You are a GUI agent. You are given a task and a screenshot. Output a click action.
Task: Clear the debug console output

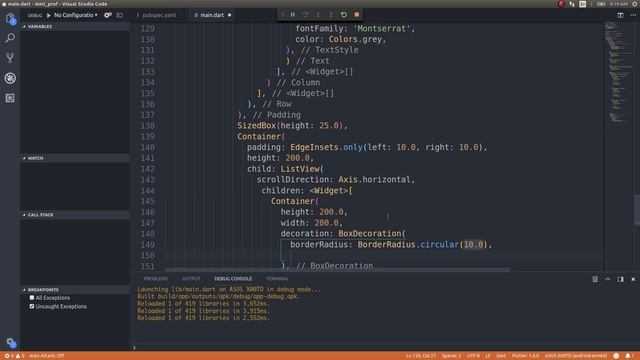click(595, 279)
